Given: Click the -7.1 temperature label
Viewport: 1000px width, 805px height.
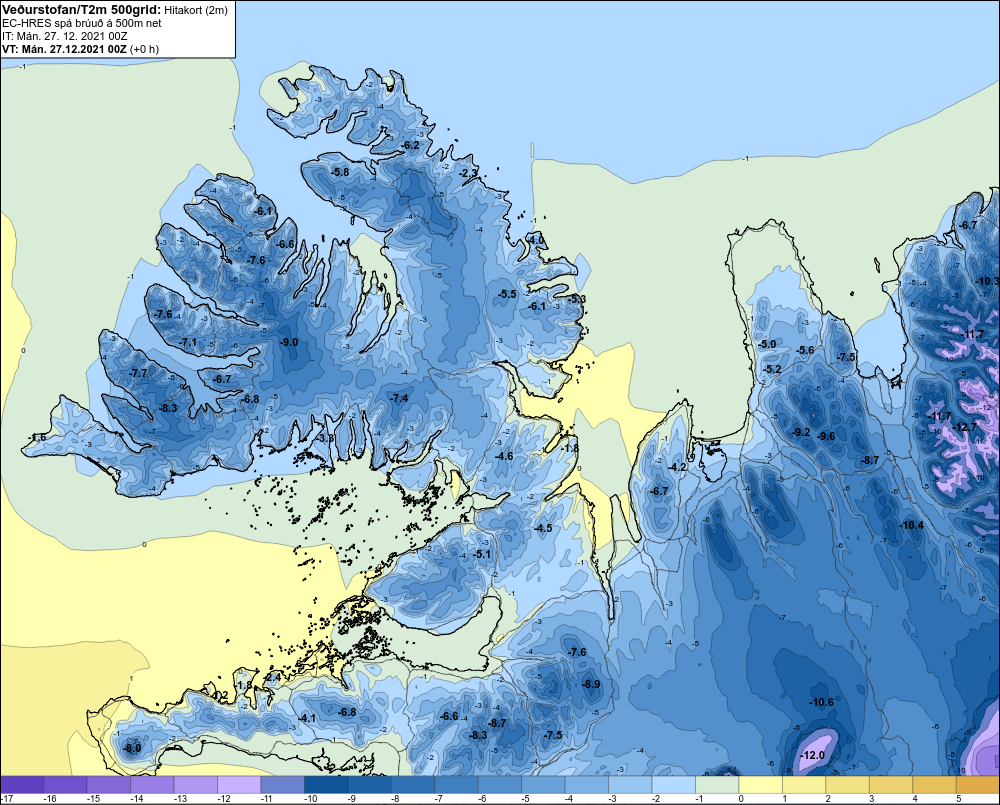Looking at the screenshot, I should 188,342.
